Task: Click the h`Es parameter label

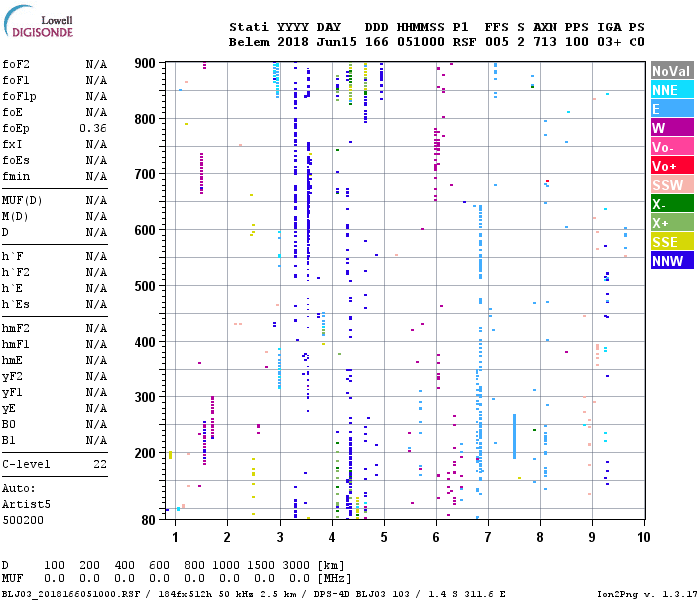Action: point(16,304)
